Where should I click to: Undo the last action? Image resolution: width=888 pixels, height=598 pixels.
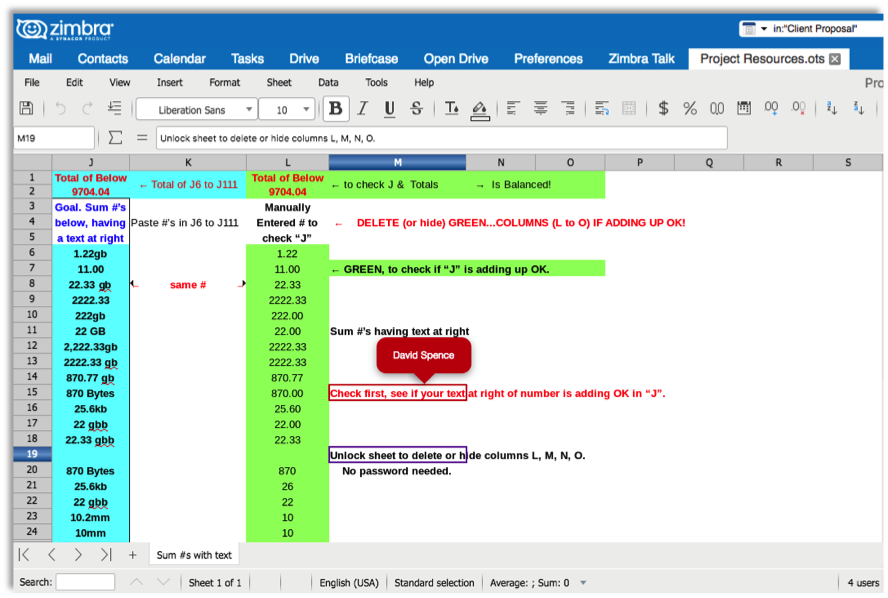[60, 108]
